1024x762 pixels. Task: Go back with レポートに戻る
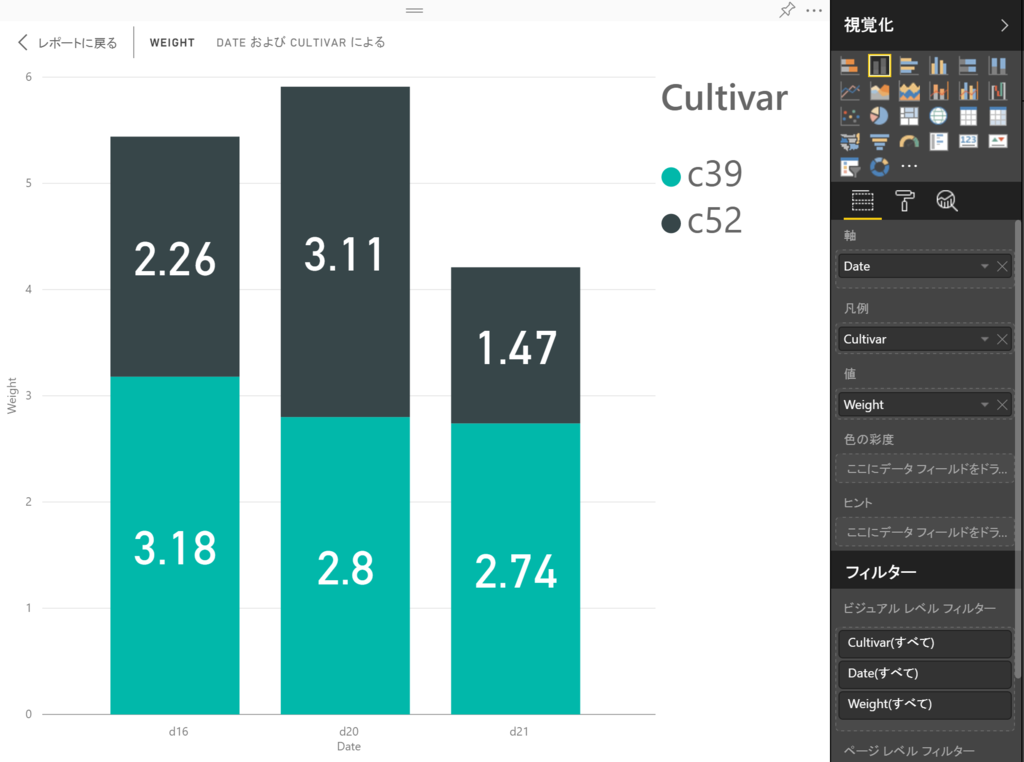(x=67, y=43)
